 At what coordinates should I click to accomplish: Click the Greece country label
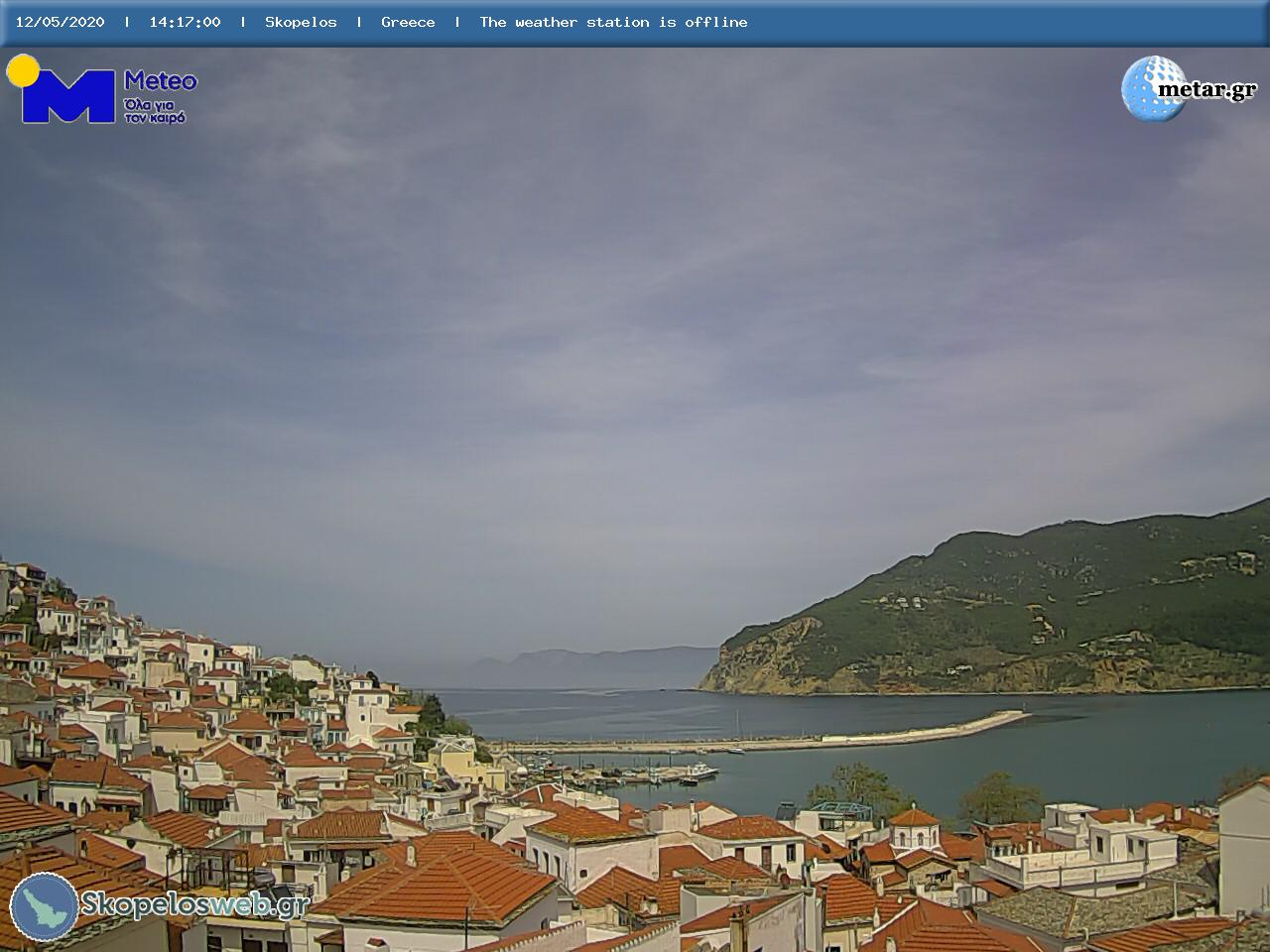click(x=408, y=22)
